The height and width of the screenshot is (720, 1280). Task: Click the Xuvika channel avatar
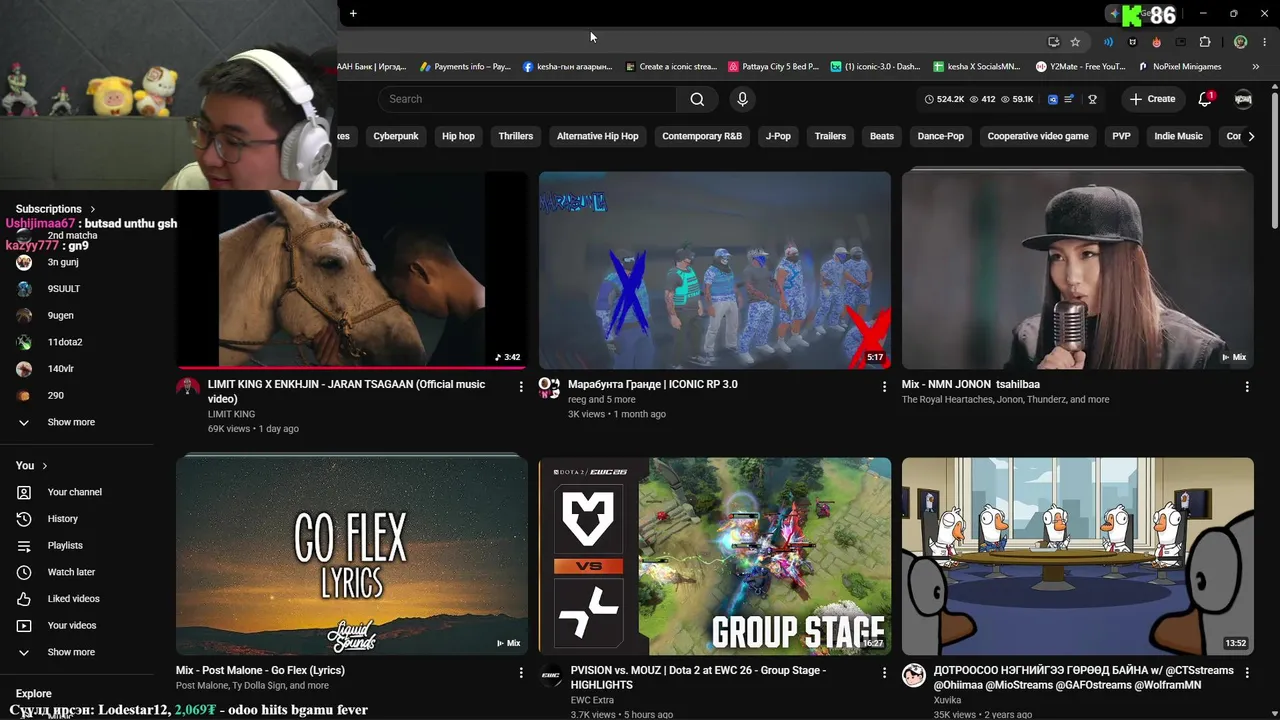click(x=914, y=675)
